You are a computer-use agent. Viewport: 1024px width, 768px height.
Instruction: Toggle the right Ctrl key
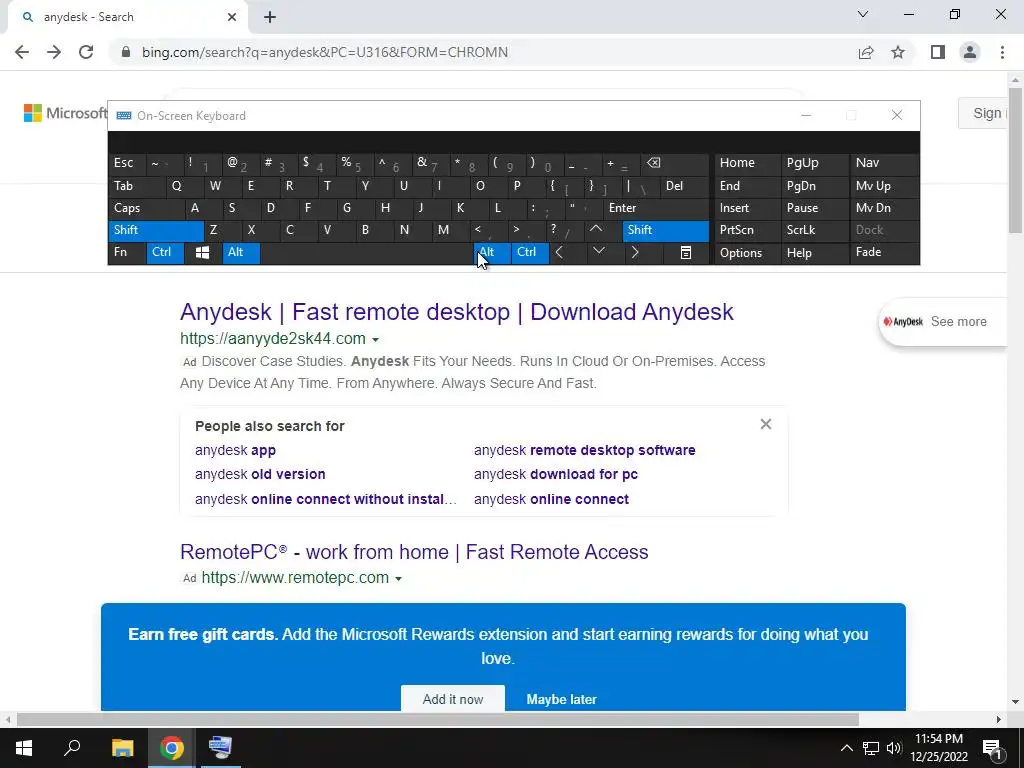pyautogui.click(x=530, y=253)
